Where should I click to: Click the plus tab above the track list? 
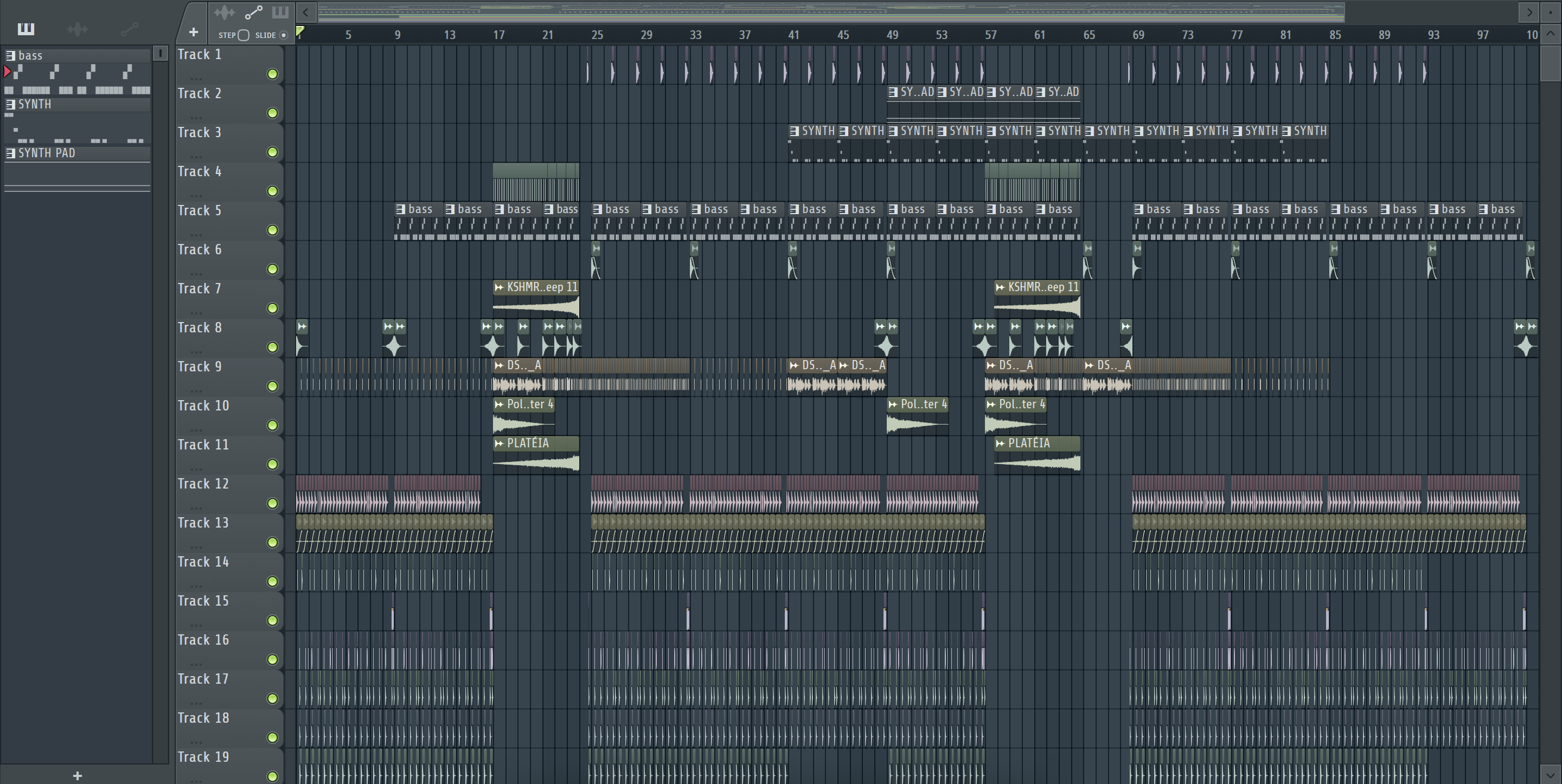[x=194, y=32]
